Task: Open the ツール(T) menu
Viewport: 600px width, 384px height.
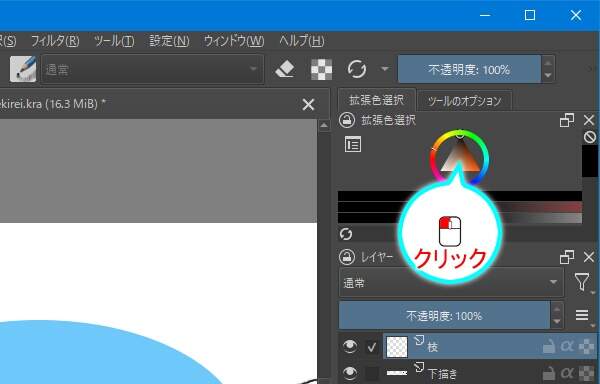Action: [114, 41]
